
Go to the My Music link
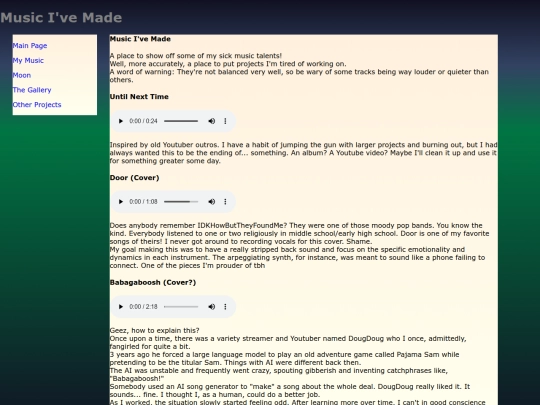(x=28, y=60)
